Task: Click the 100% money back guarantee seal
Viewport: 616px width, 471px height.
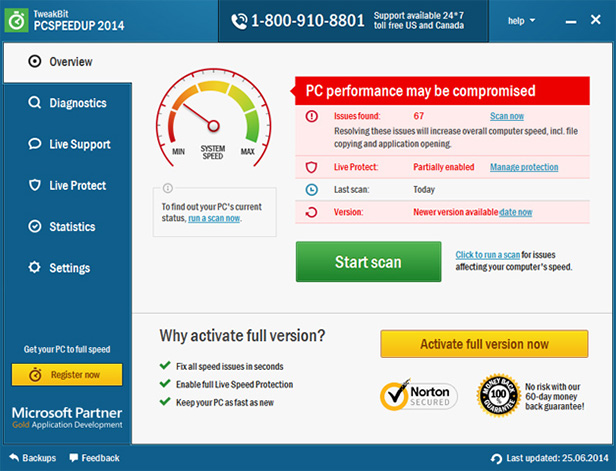Action: click(x=498, y=395)
